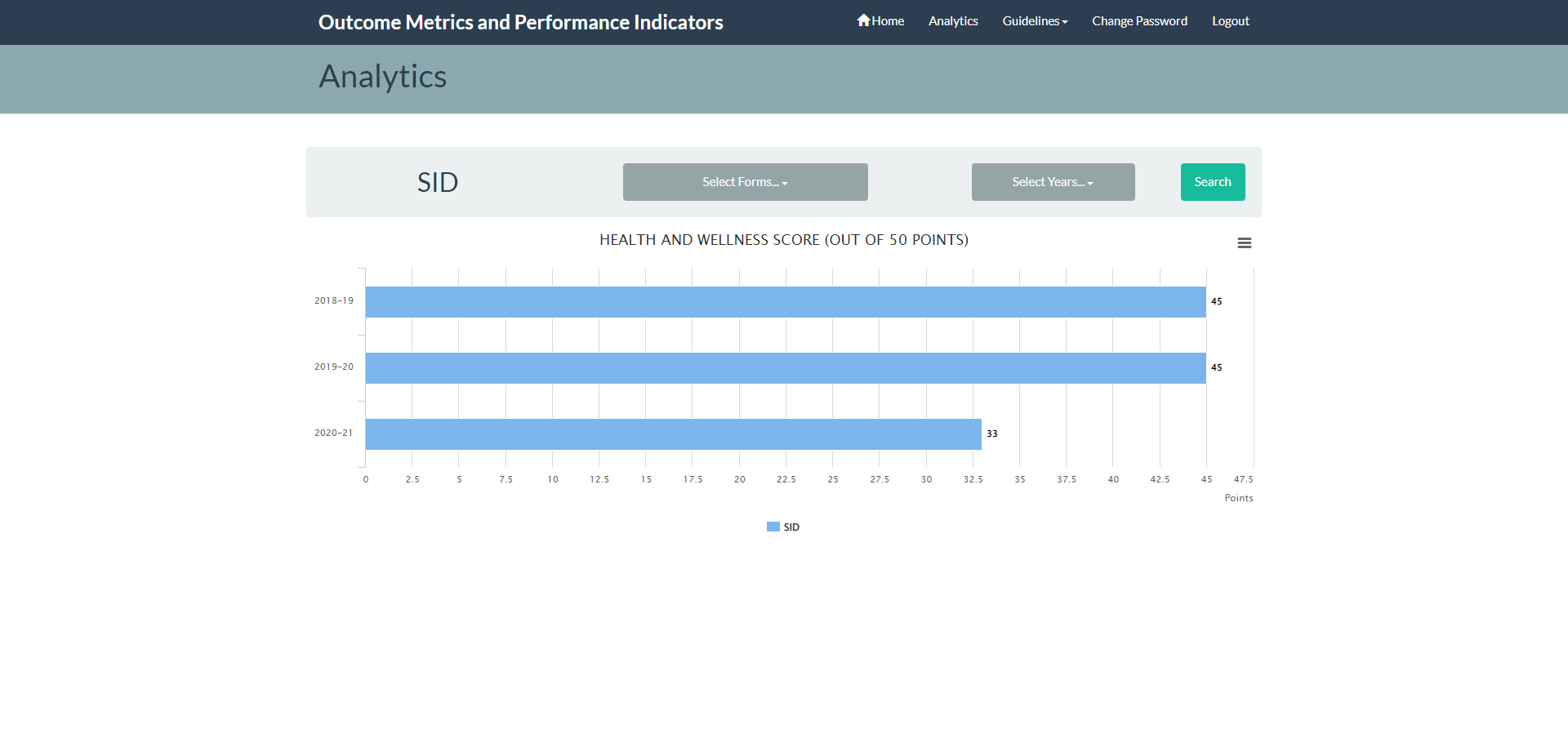This screenshot has width=1568, height=738.
Task: Click the 22.5 x-axis tick label
Action: (x=786, y=479)
